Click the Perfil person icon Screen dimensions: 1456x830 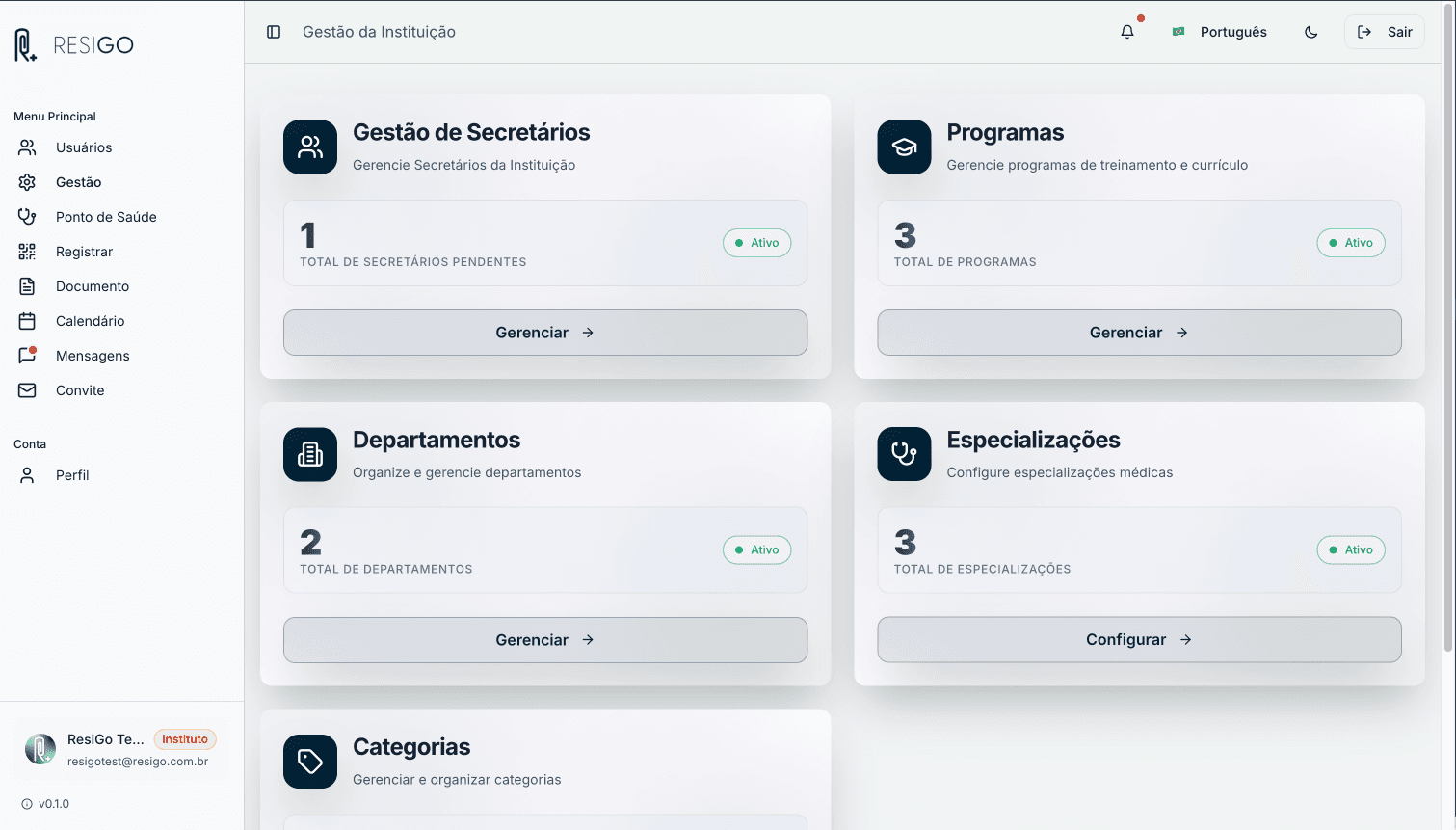27,475
